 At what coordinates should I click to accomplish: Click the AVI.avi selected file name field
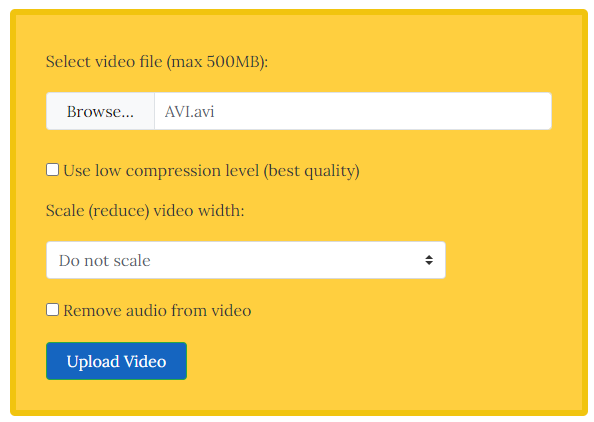353,111
